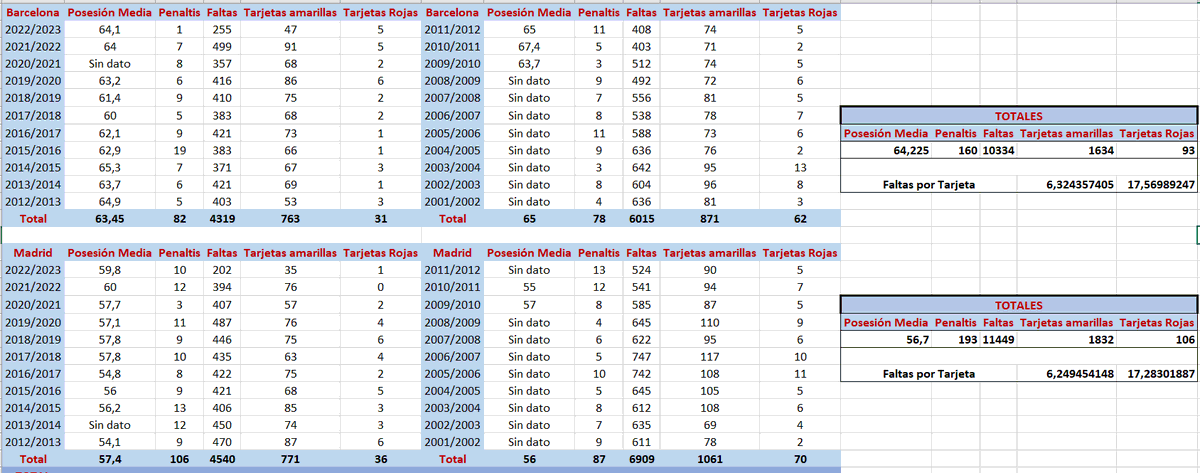This screenshot has height=473, width=1200.
Task: Select the Madrid 2006/2007 yellow cards value 117
Action: point(710,356)
